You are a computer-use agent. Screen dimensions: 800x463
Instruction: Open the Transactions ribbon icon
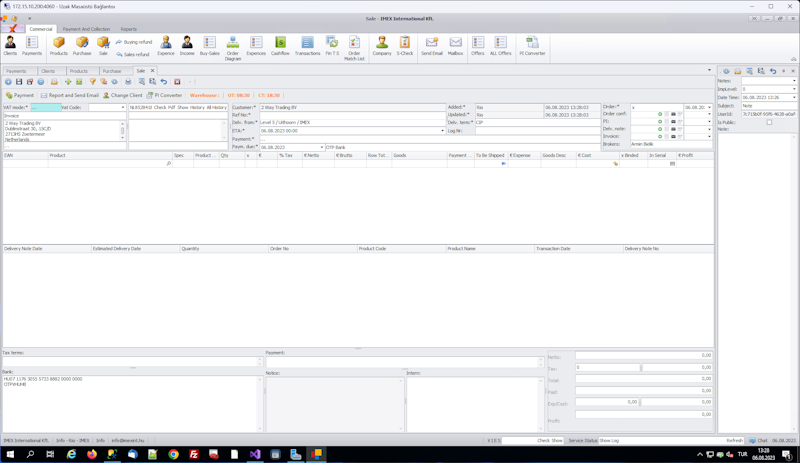coord(307,46)
